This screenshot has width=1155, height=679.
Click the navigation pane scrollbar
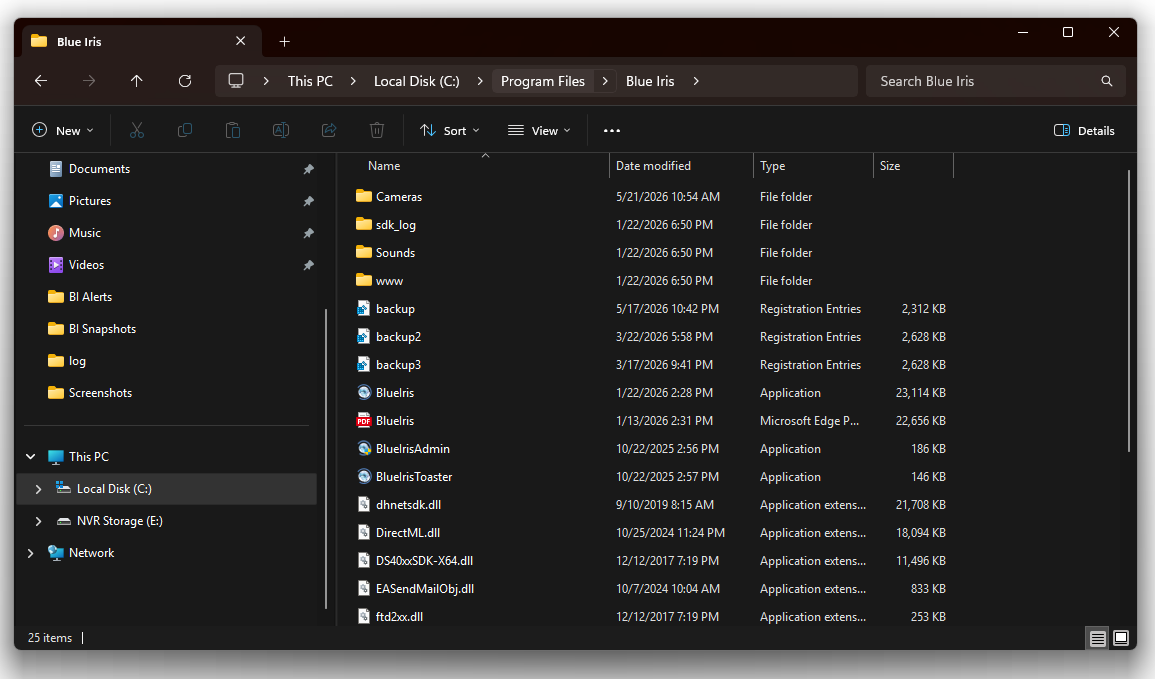pyautogui.click(x=326, y=458)
